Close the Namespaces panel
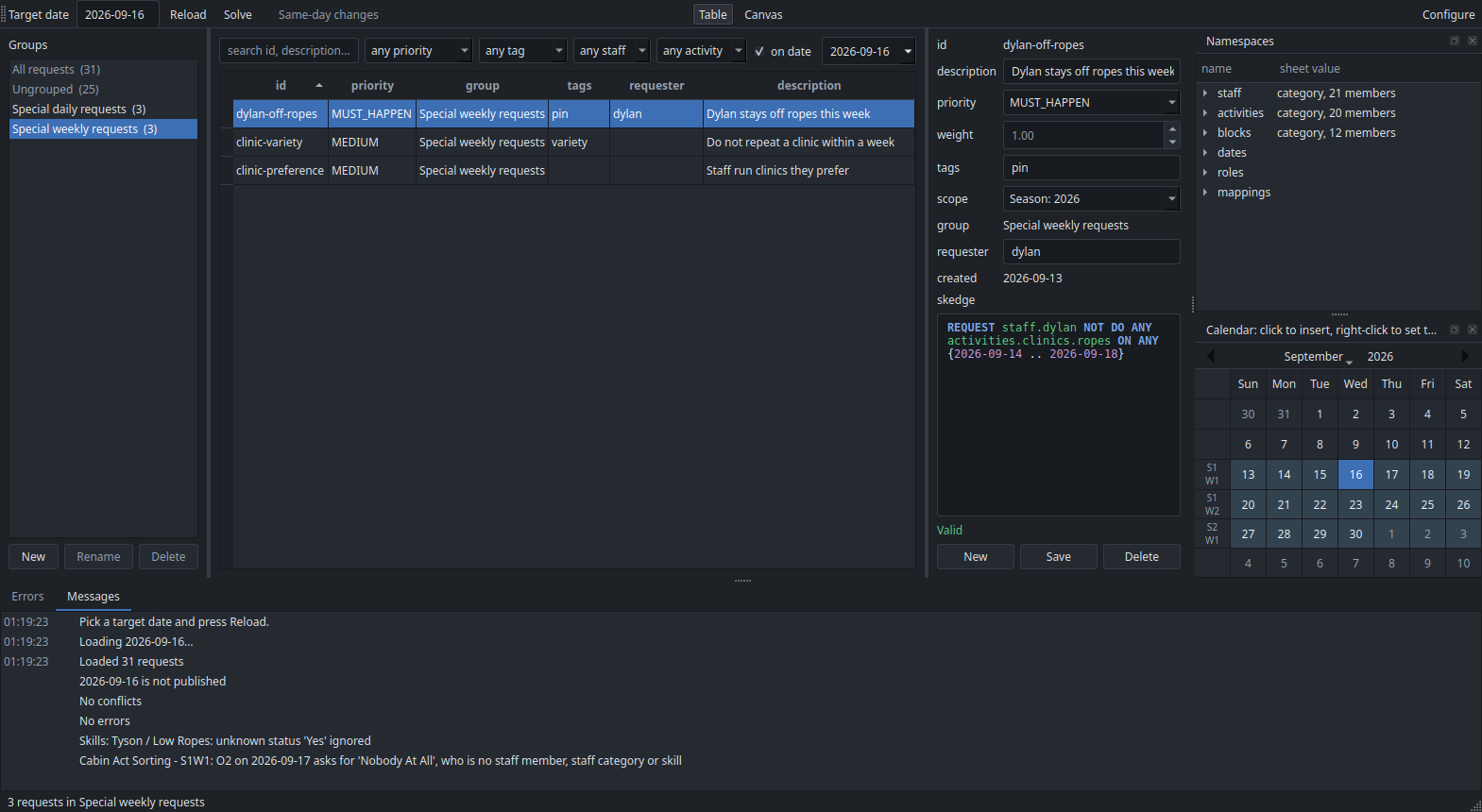 (1473, 41)
